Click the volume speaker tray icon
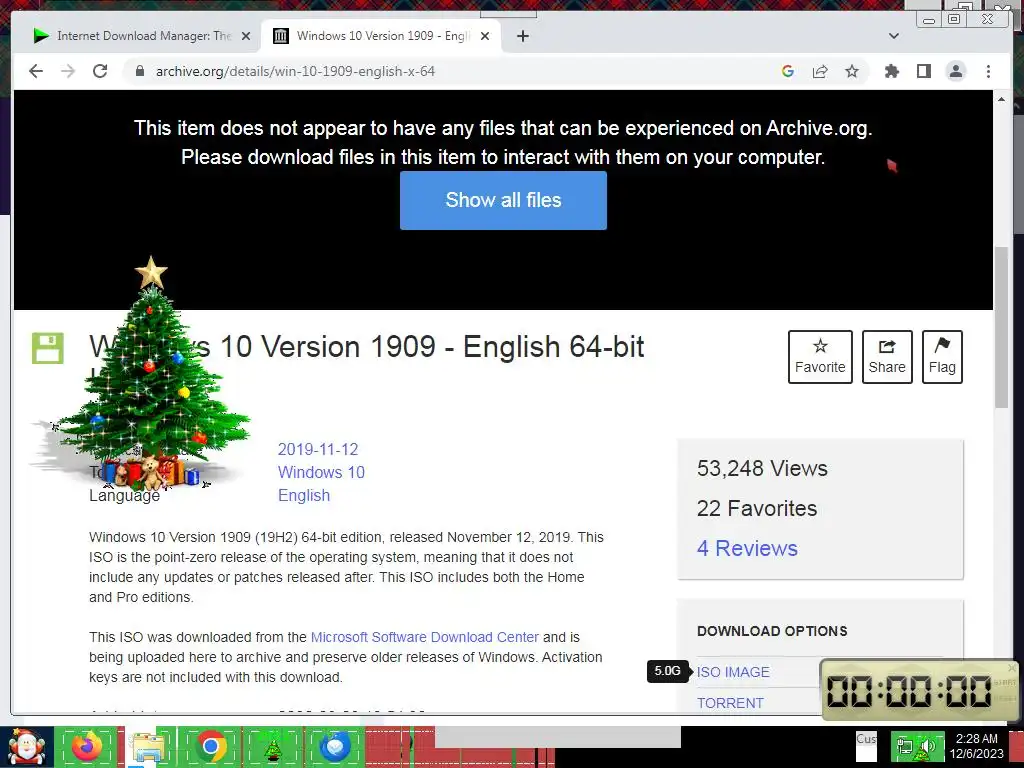The height and width of the screenshot is (768, 1024). 927,746
